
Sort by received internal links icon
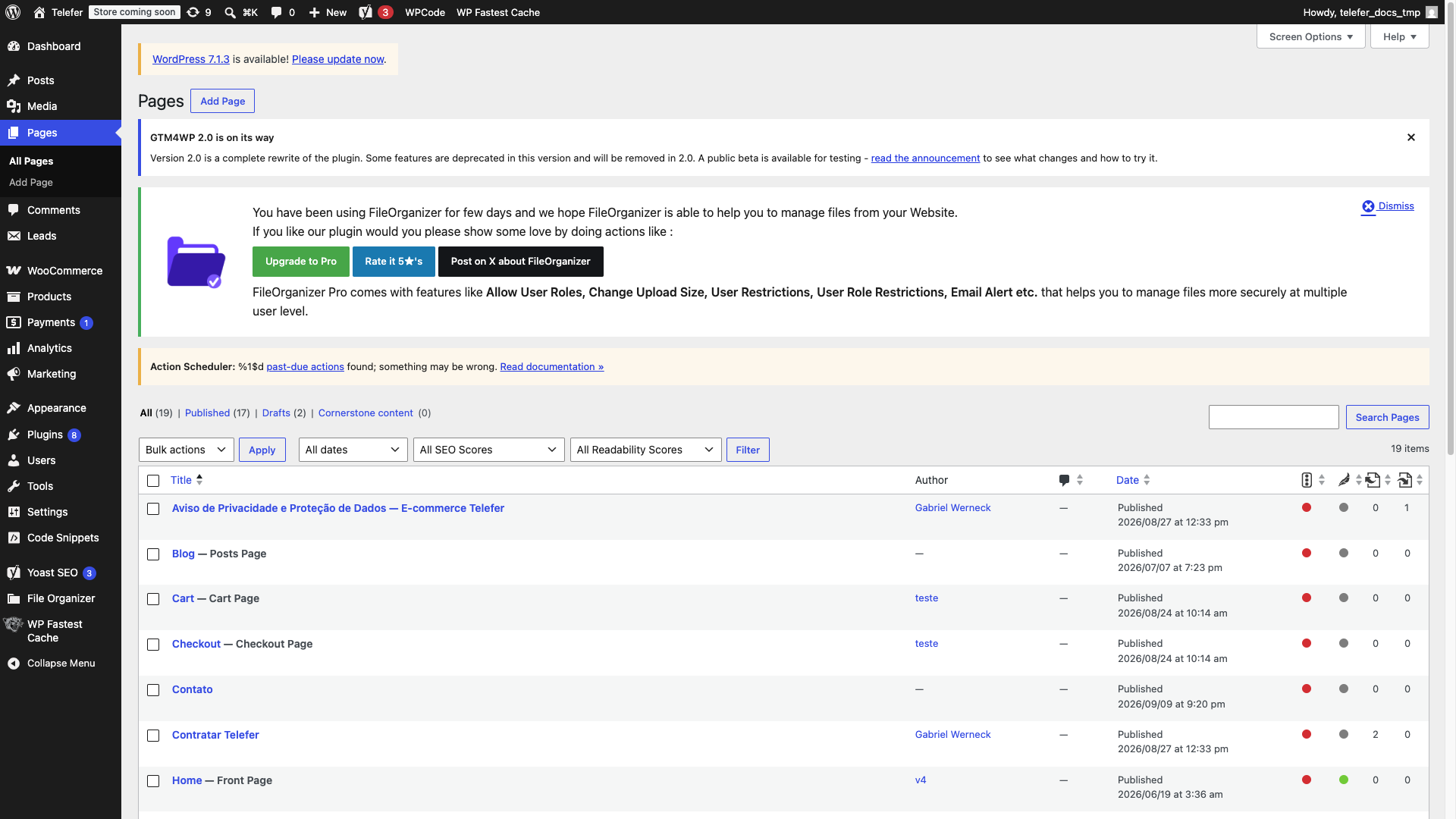(x=1410, y=480)
